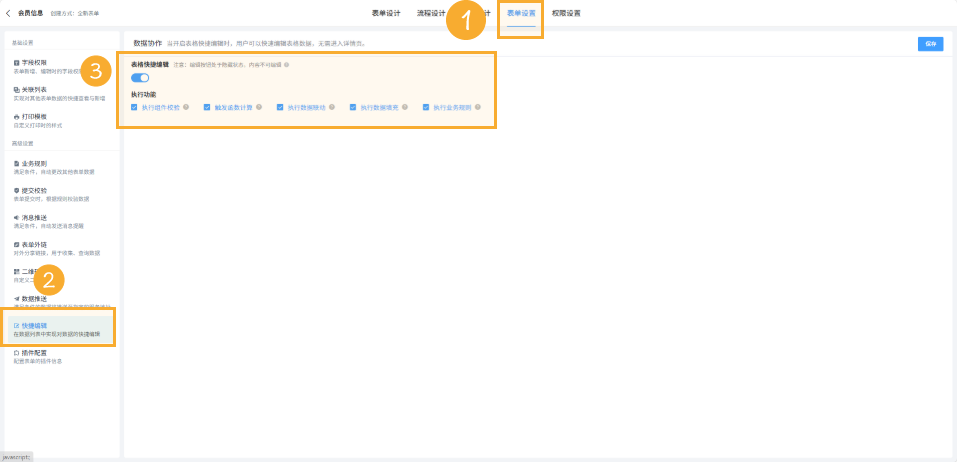Select the 关联列表 sidebar item
This screenshot has width=957, height=462.
tap(35, 89)
